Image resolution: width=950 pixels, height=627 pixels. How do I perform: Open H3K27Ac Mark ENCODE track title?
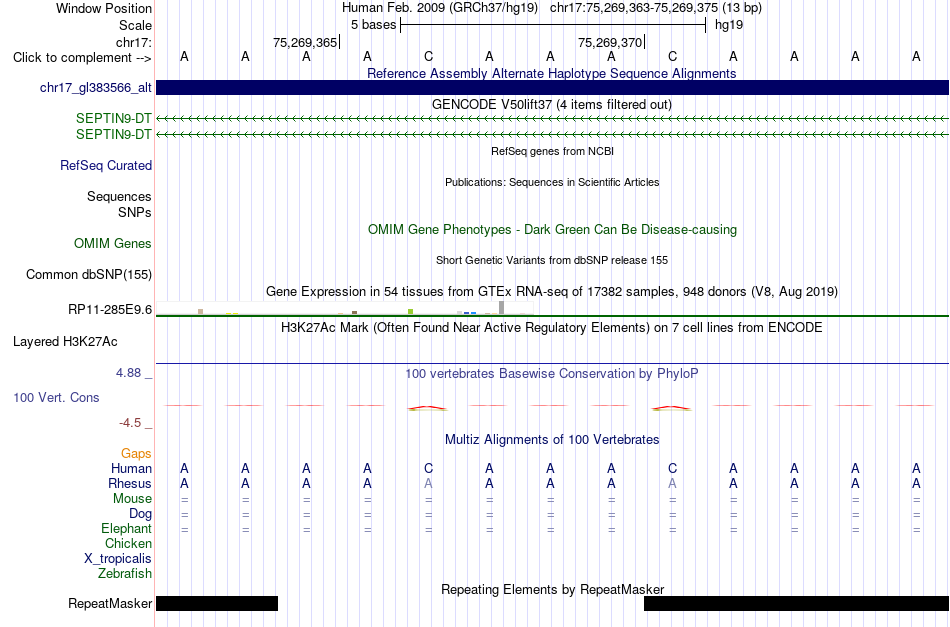(x=552, y=328)
